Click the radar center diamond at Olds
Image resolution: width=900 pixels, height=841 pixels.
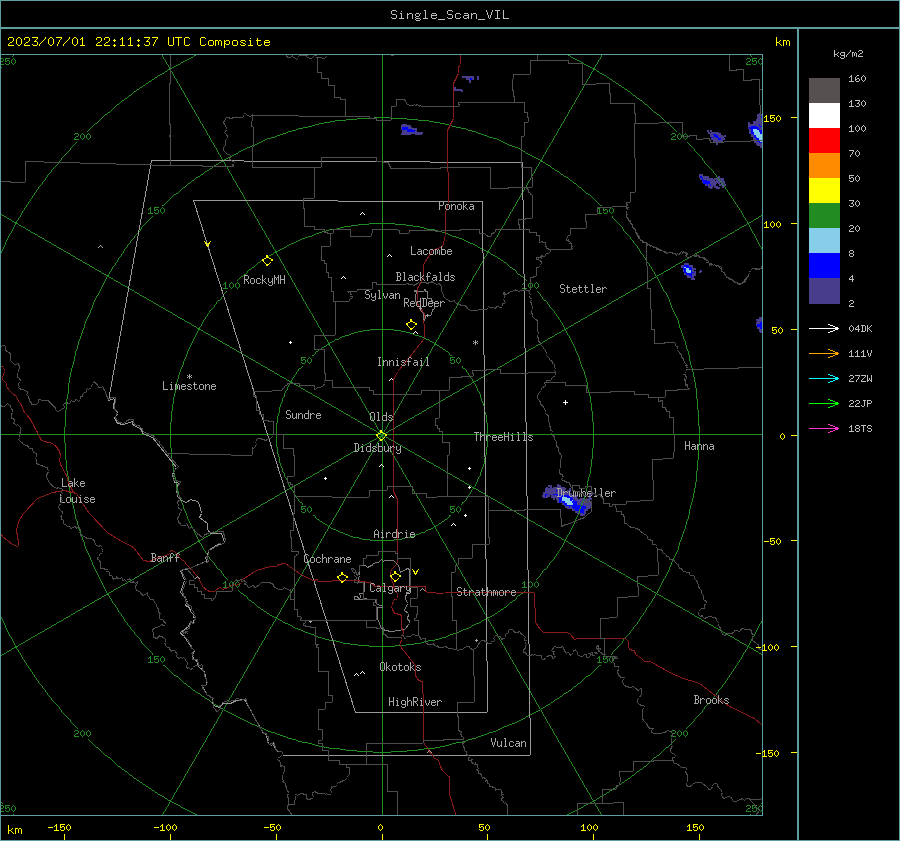(x=381, y=435)
